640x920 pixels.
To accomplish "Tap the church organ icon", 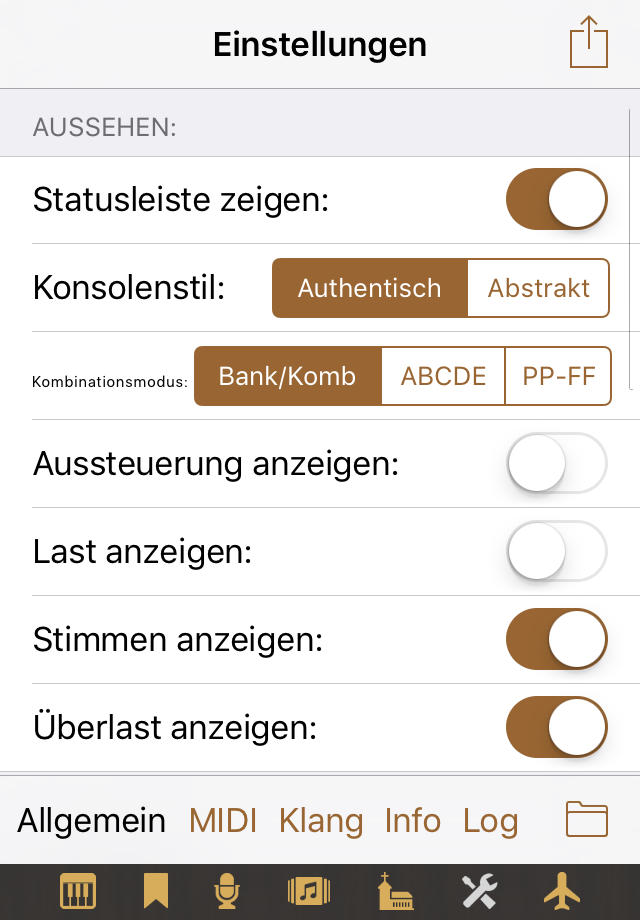I will pyautogui.click(x=396, y=890).
